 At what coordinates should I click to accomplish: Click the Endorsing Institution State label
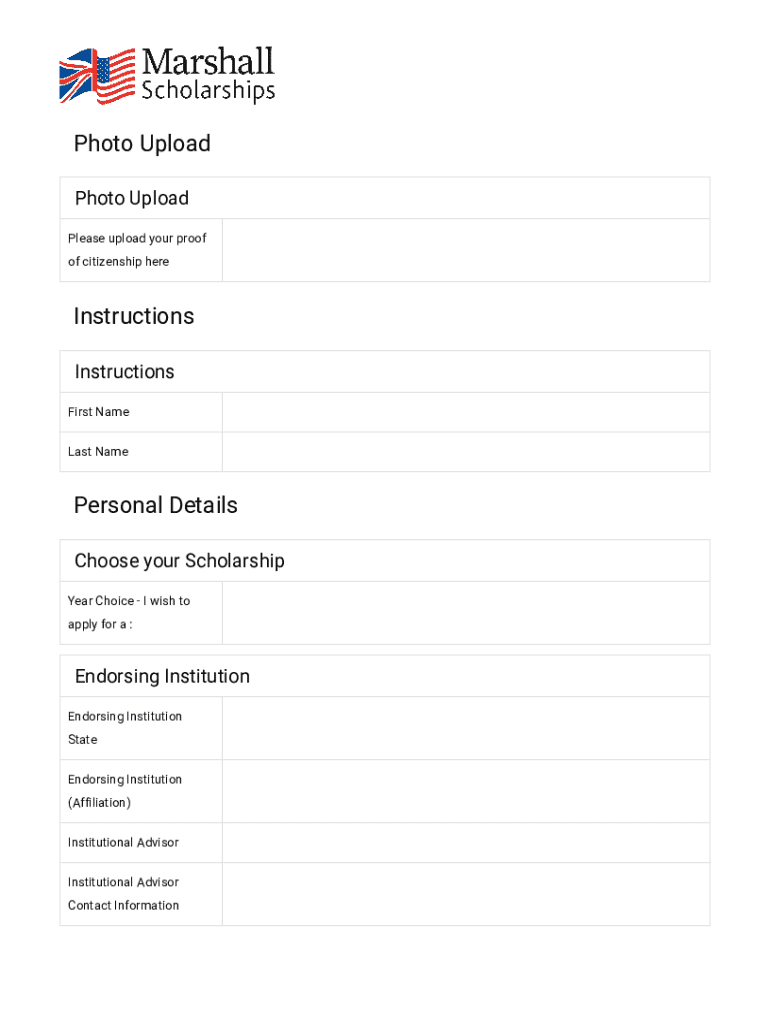click(124, 727)
